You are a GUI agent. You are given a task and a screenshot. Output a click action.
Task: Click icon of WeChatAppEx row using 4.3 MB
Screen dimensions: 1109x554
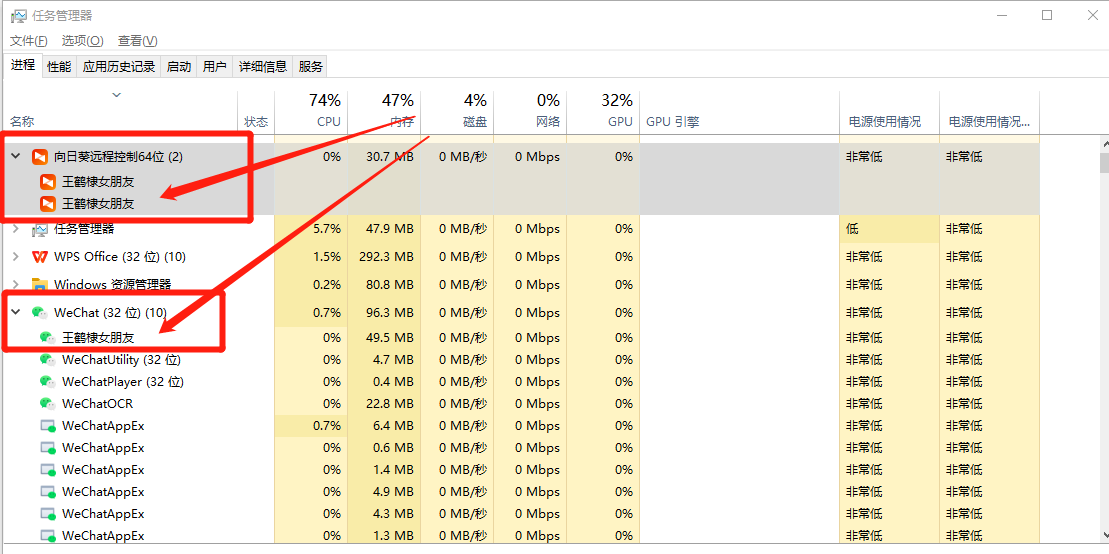(x=47, y=514)
